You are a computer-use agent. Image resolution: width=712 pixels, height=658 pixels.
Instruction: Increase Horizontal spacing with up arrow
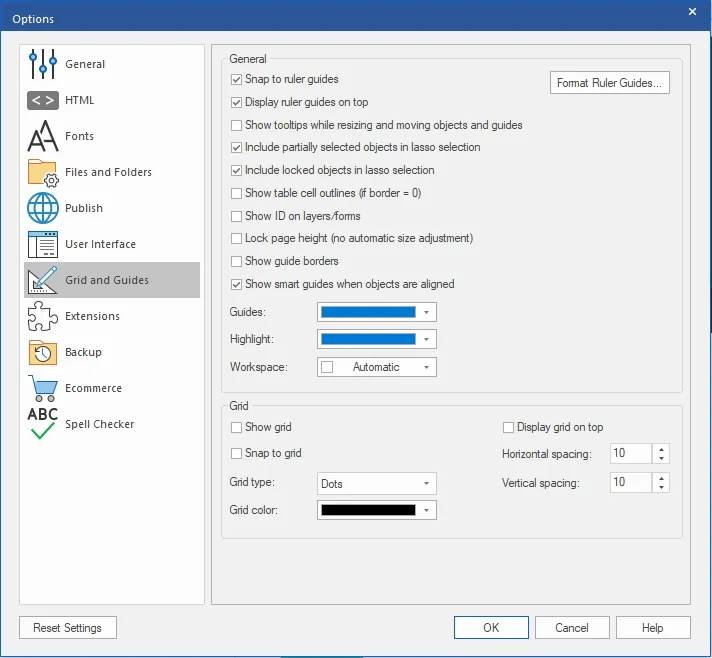click(661, 449)
